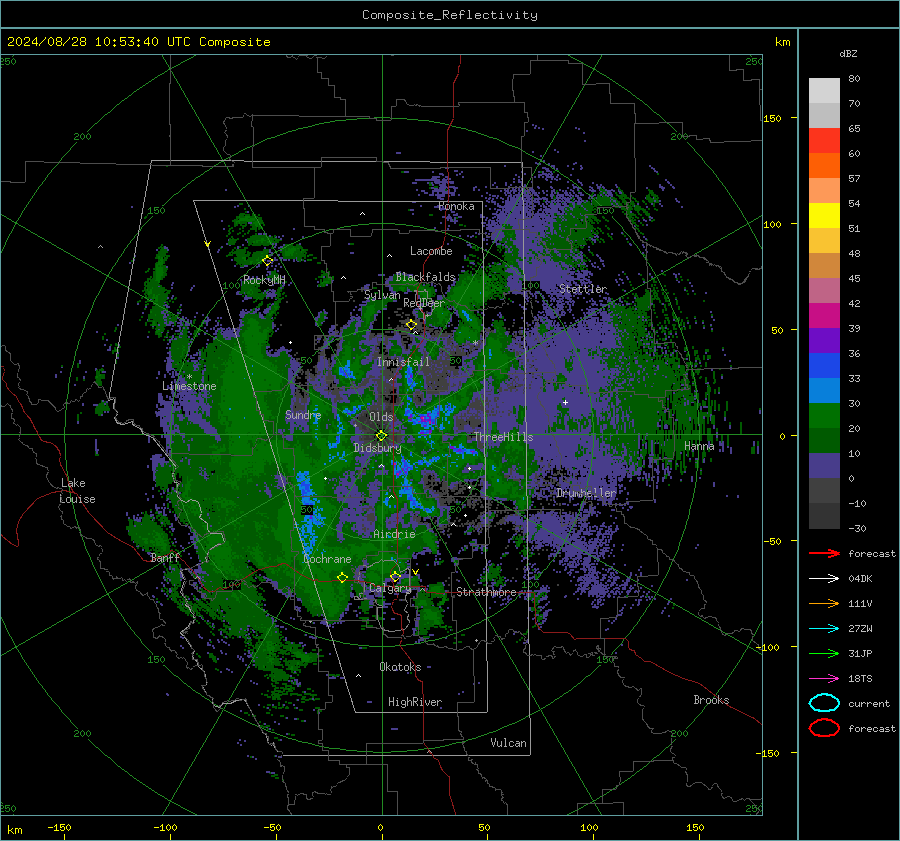Click the ThreeHills town label
The width and height of the screenshot is (900, 841).
(503, 437)
